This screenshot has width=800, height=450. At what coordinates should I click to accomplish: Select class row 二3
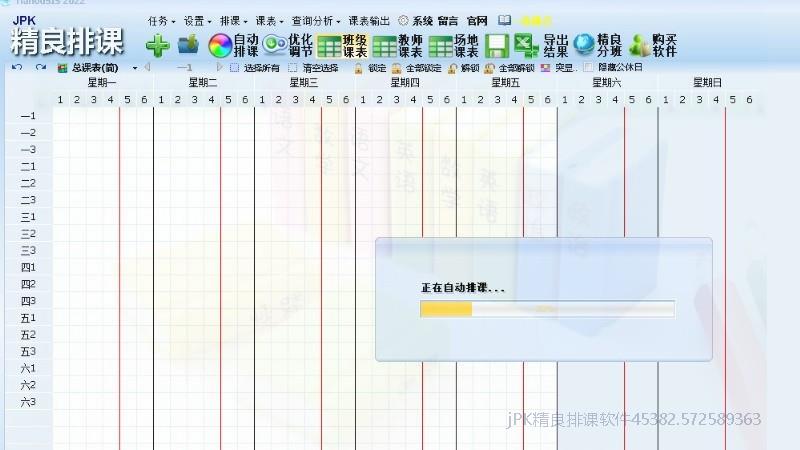tap(28, 200)
